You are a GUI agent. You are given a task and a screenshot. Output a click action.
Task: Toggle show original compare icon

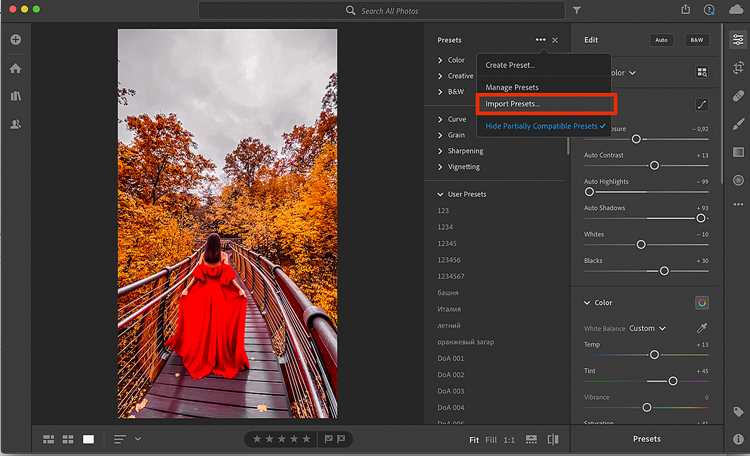[553, 439]
